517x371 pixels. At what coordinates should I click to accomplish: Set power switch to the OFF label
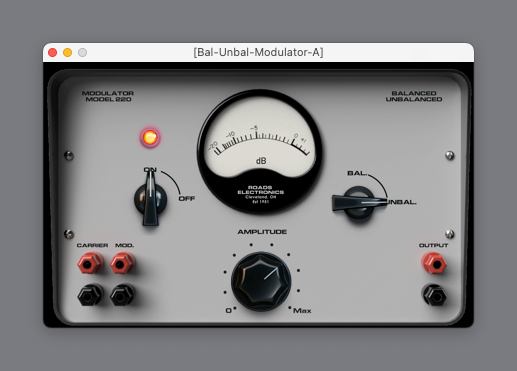tap(187, 199)
